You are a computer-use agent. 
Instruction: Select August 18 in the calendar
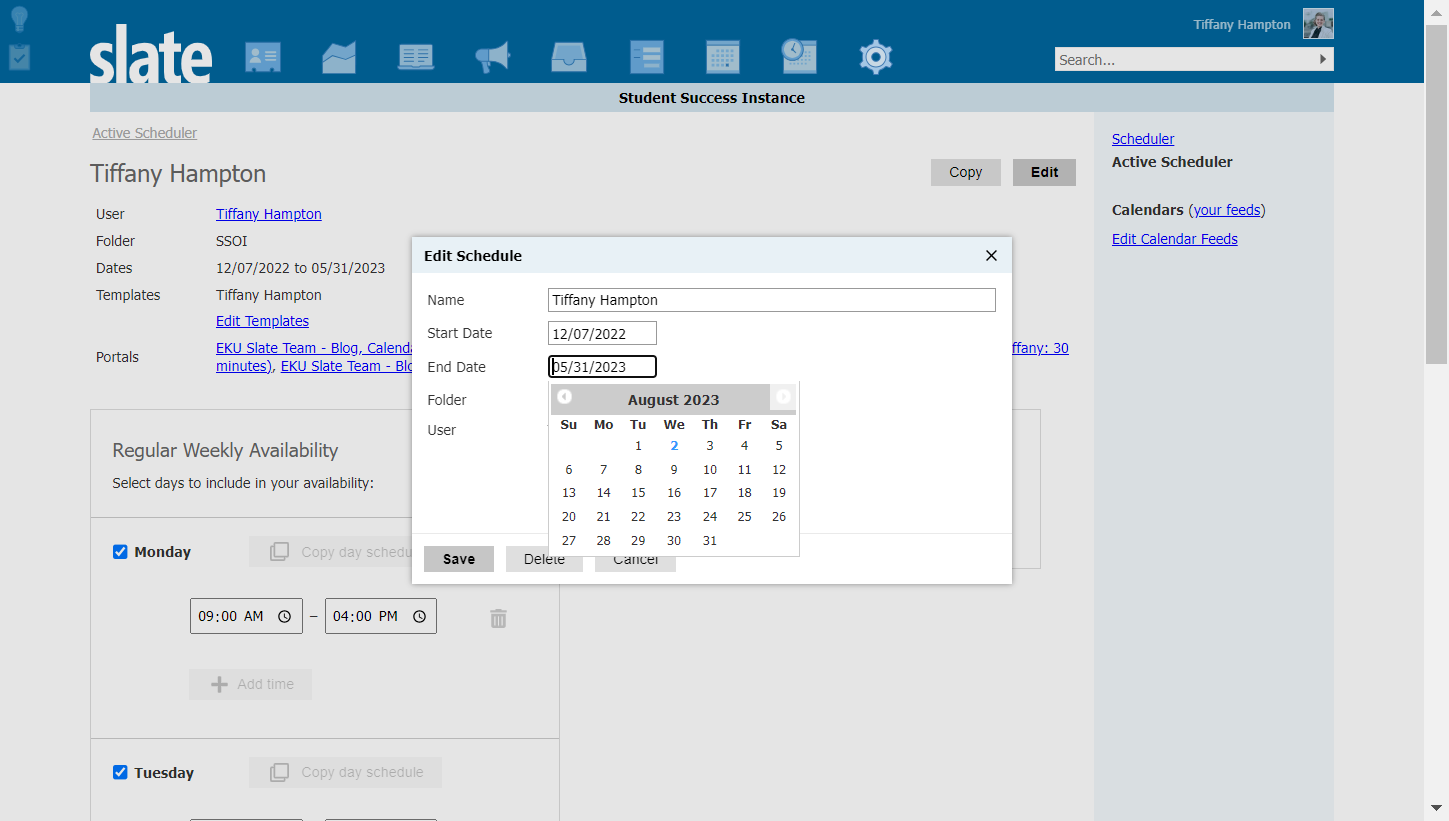744,493
